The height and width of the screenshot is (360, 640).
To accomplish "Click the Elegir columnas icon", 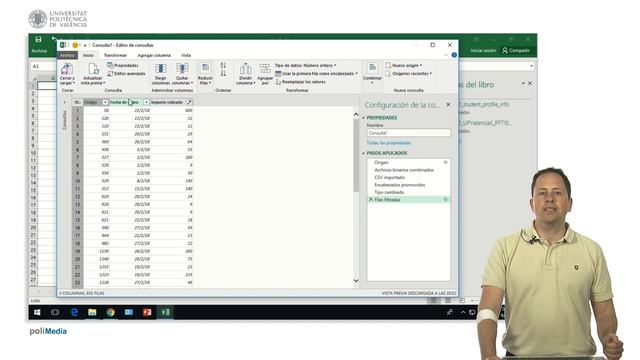I will pos(161,69).
